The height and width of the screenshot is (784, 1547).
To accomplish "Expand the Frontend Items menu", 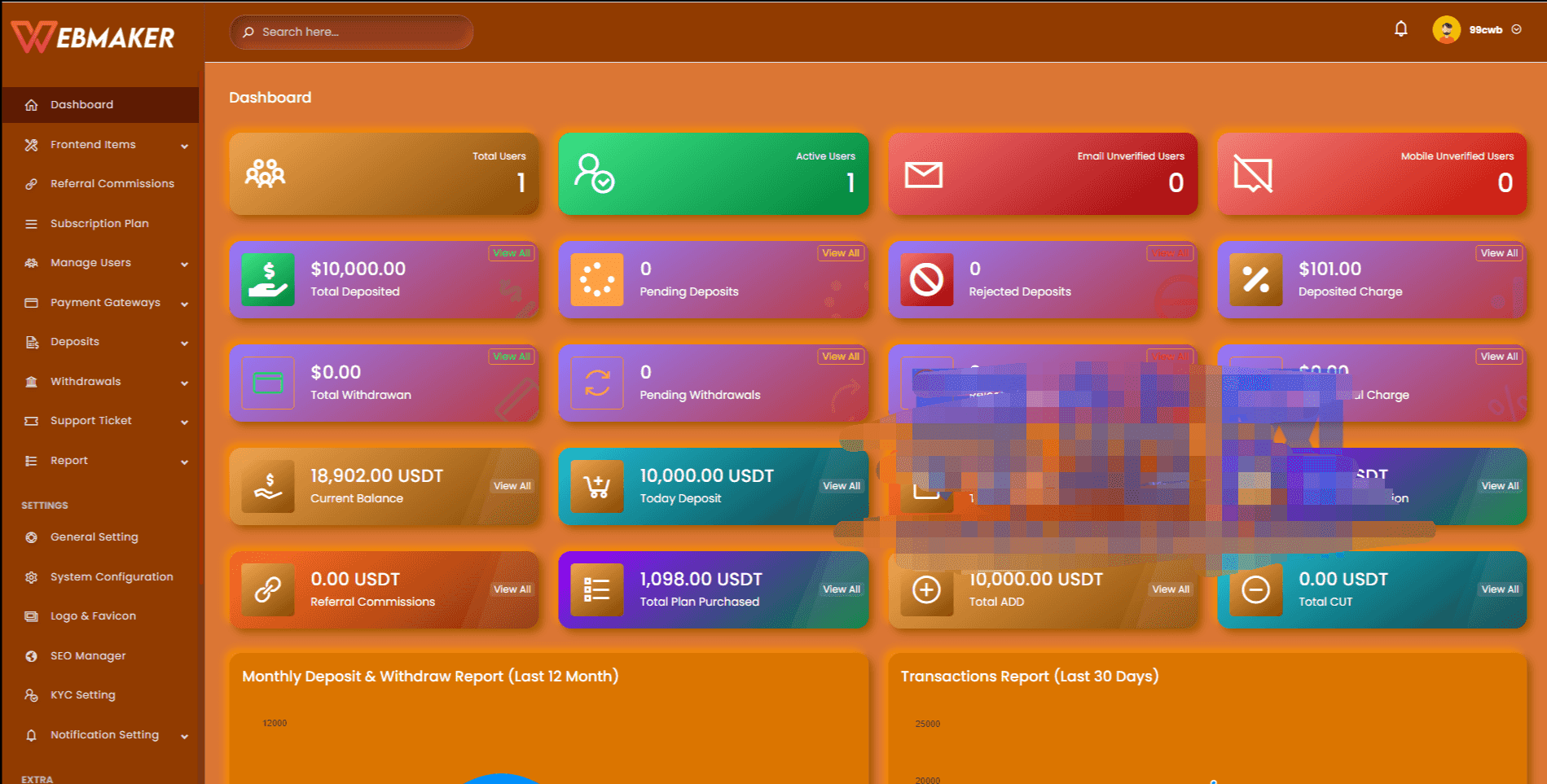I will point(100,145).
